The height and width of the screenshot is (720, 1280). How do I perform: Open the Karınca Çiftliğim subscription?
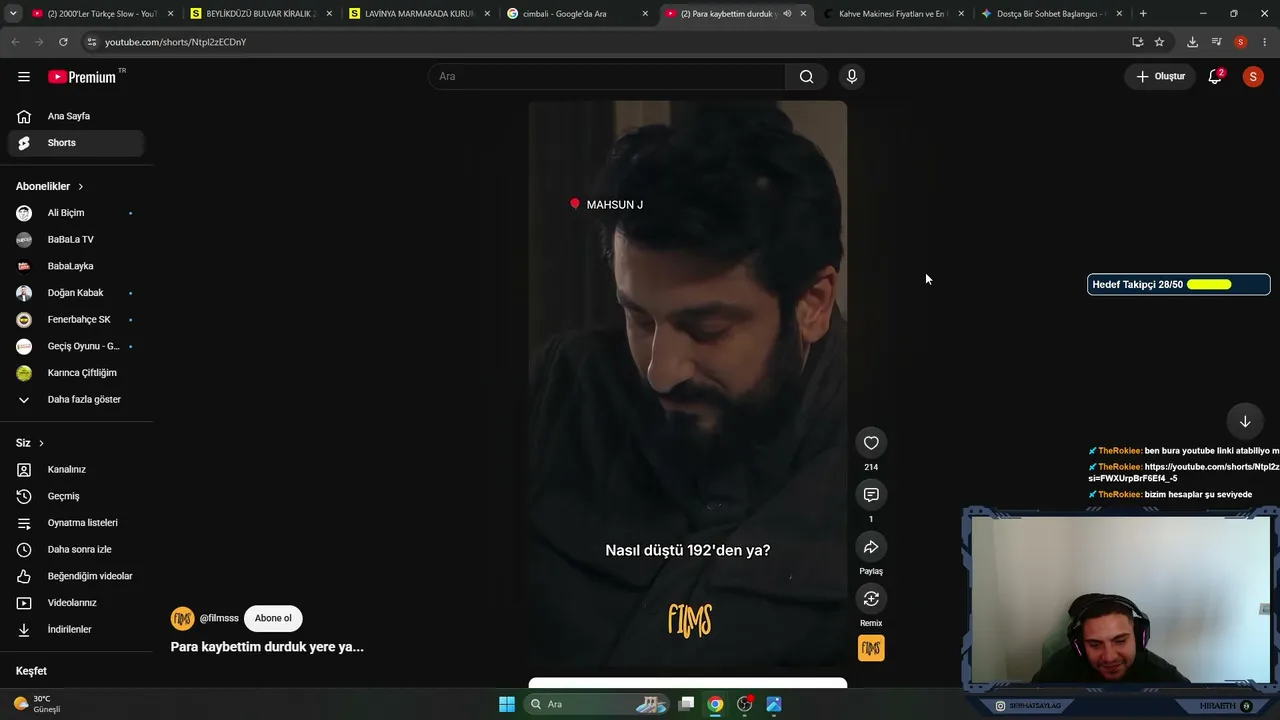pyautogui.click(x=76, y=373)
